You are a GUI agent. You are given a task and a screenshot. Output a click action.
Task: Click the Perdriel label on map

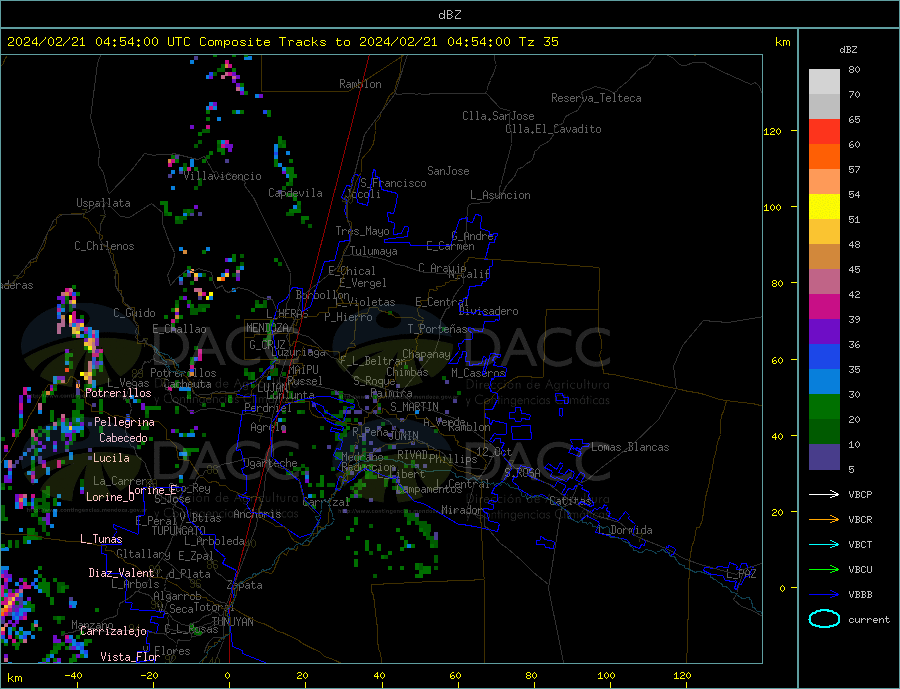click(267, 408)
